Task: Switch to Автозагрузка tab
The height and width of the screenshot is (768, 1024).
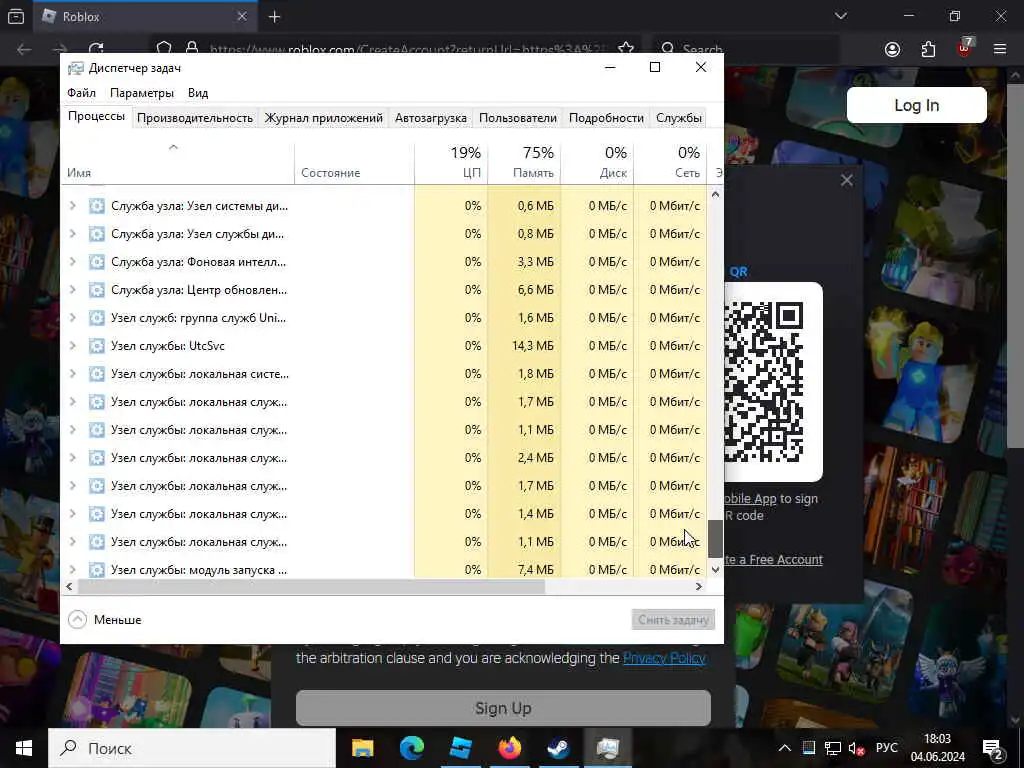Action: coord(430,118)
